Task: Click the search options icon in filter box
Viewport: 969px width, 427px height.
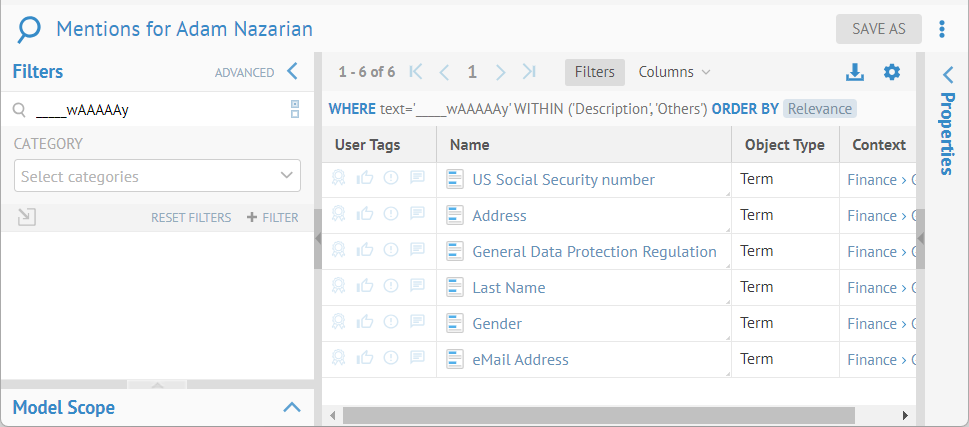Action: click(x=294, y=109)
